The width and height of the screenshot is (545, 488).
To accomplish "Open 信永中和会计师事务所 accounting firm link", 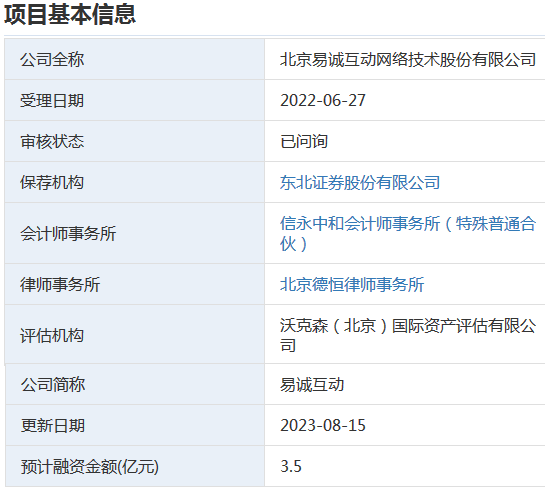I will pos(408,233).
